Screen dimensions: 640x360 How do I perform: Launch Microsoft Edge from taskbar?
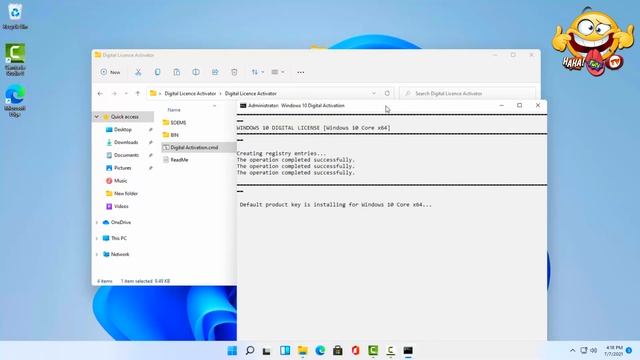click(x=320, y=351)
